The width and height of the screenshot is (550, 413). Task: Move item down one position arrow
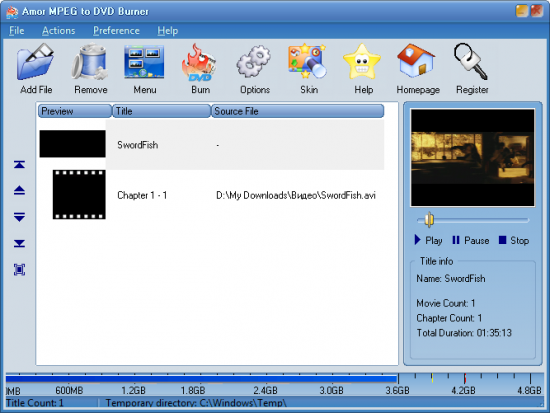click(x=19, y=217)
